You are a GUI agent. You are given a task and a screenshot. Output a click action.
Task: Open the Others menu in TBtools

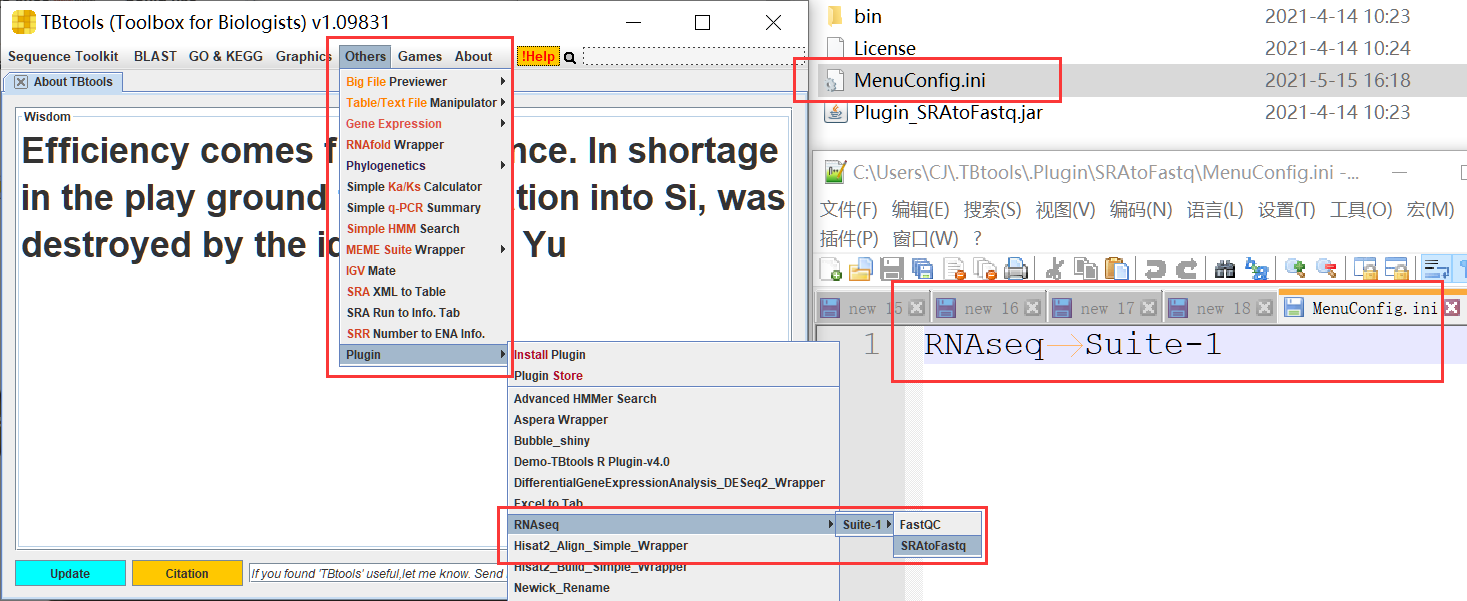point(365,57)
